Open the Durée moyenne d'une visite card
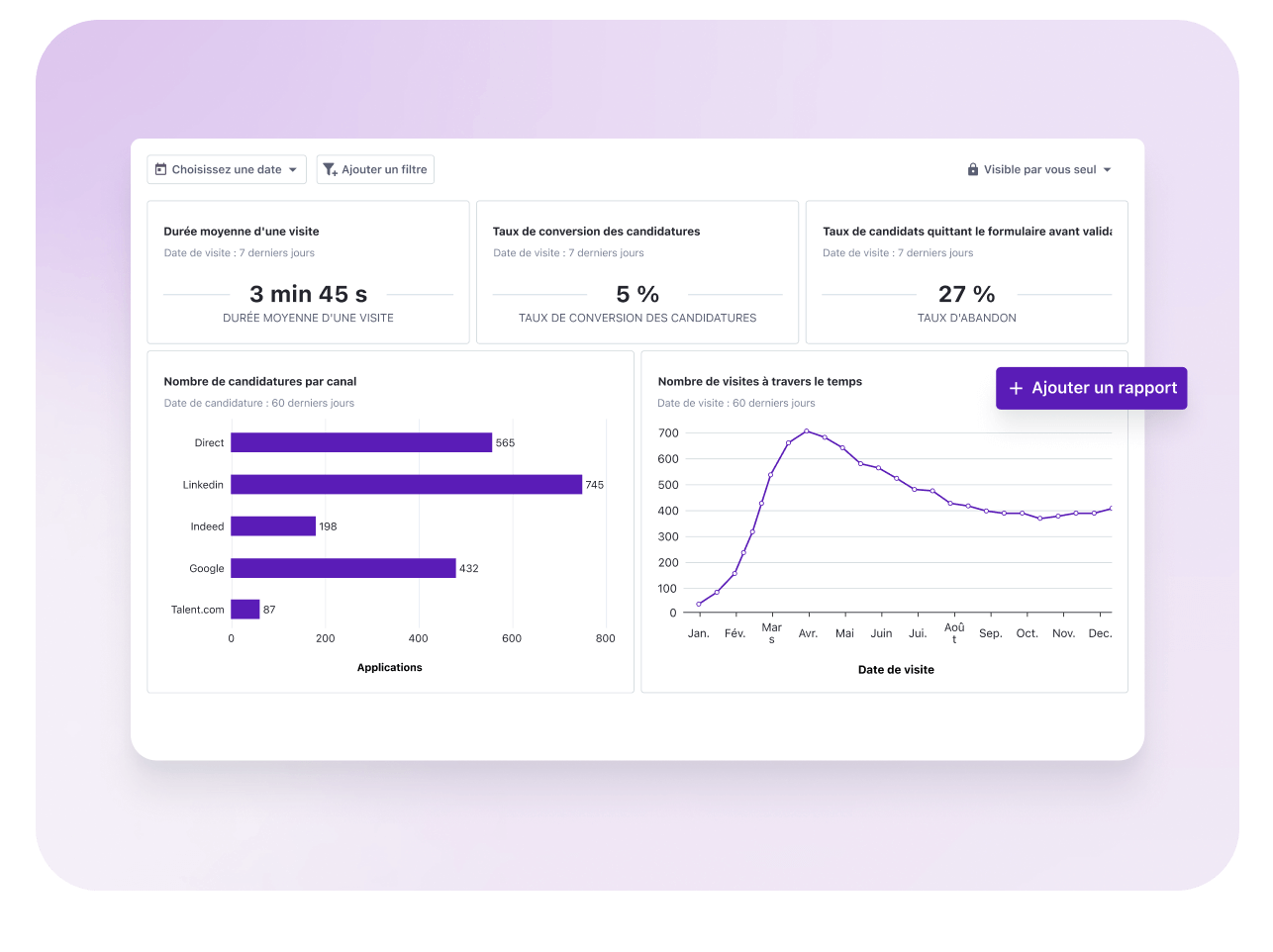 coord(308,272)
